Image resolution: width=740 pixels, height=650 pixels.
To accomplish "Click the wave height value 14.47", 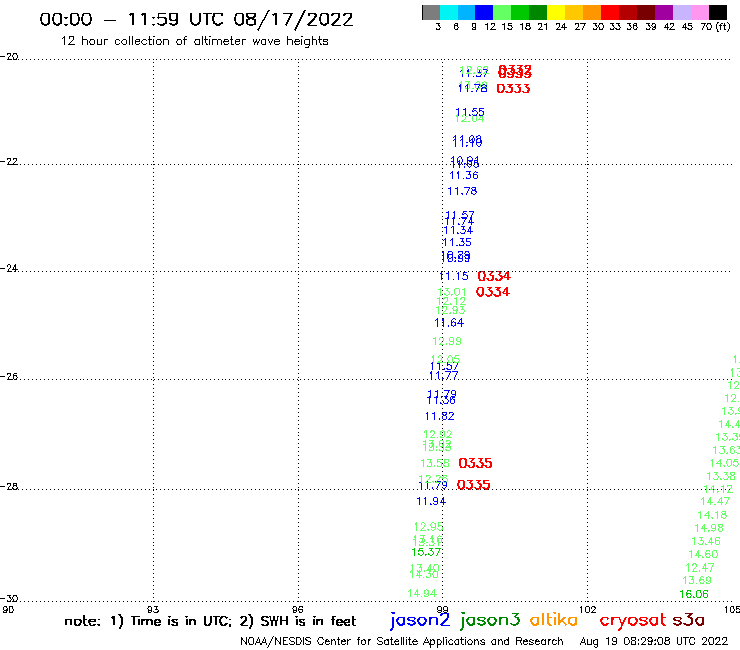I will [715, 501].
